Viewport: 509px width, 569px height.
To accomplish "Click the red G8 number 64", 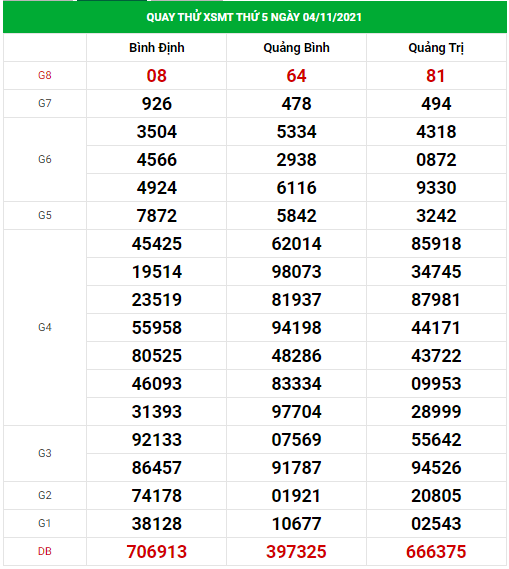I will (x=296, y=76).
